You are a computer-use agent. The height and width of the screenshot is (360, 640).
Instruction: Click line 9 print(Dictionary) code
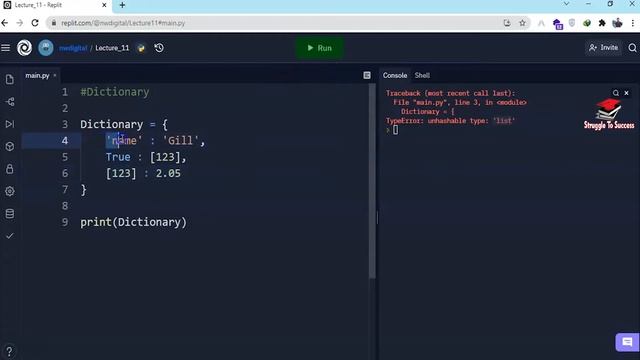[x=133, y=222]
